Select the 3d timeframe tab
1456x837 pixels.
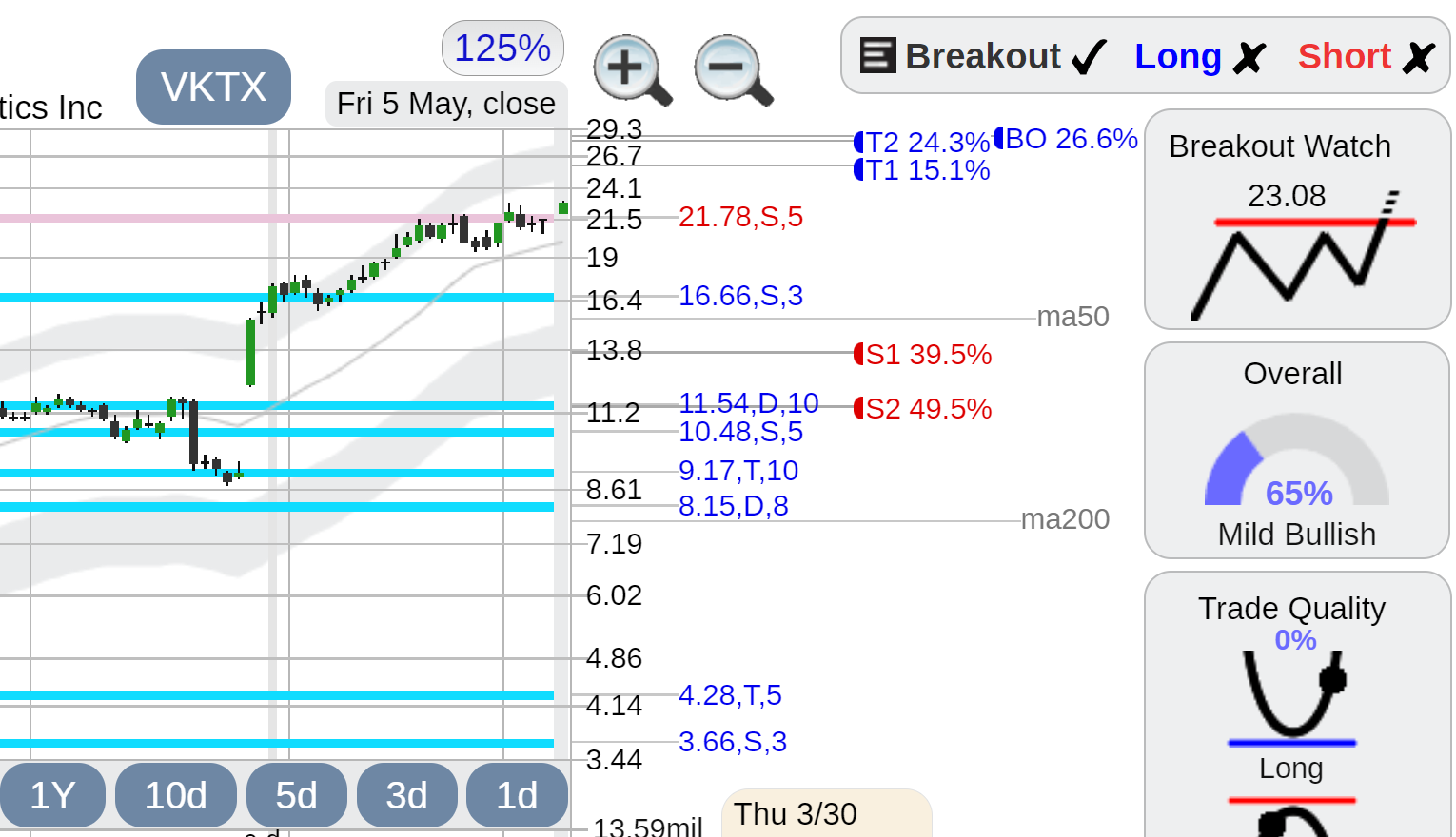coord(407,795)
